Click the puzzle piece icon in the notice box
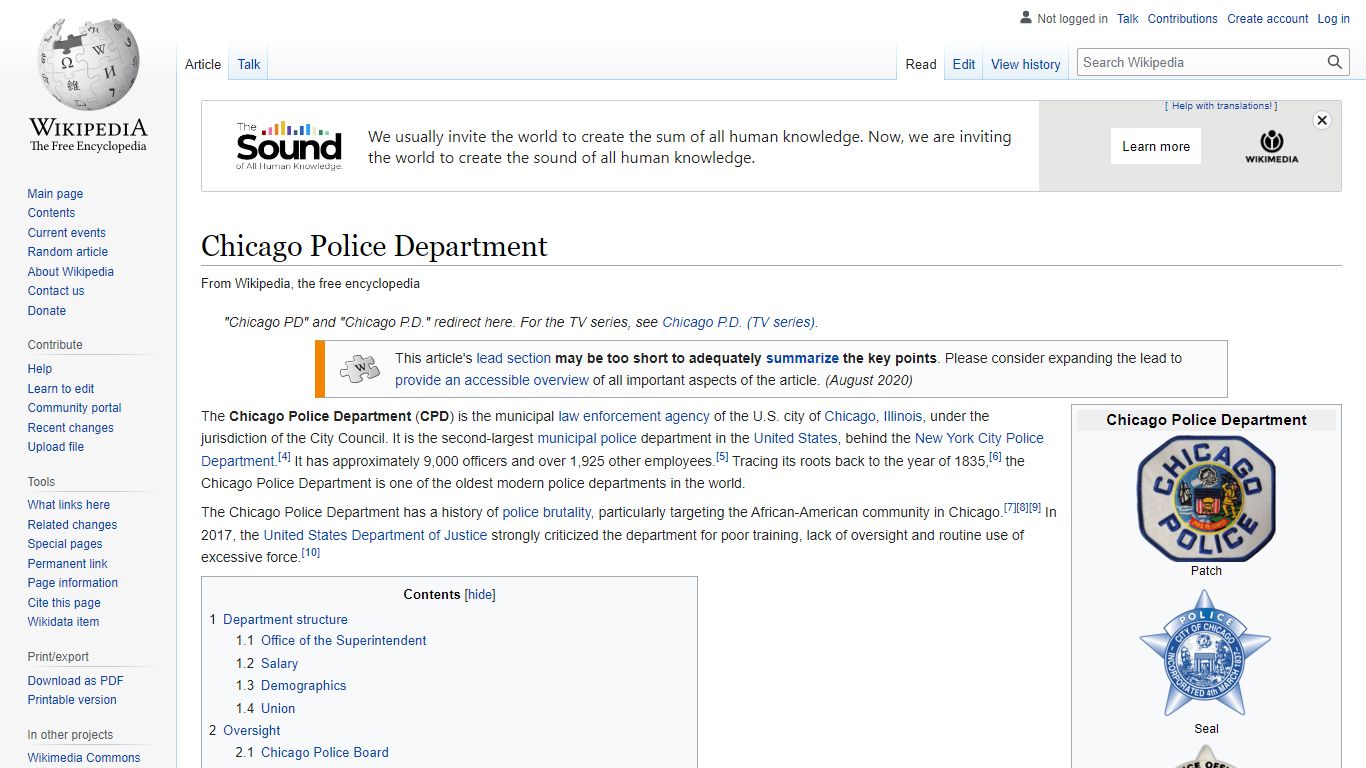Viewport: 1366px width, 768px height. point(360,368)
